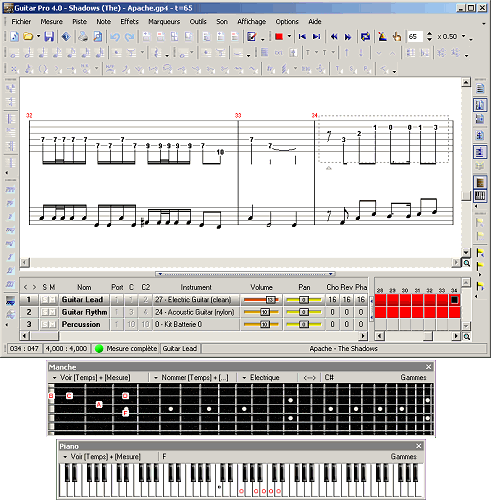Save the score with the floppy disk icon
This screenshot has width=491, height=500.
pyautogui.click(x=49, y=36)
